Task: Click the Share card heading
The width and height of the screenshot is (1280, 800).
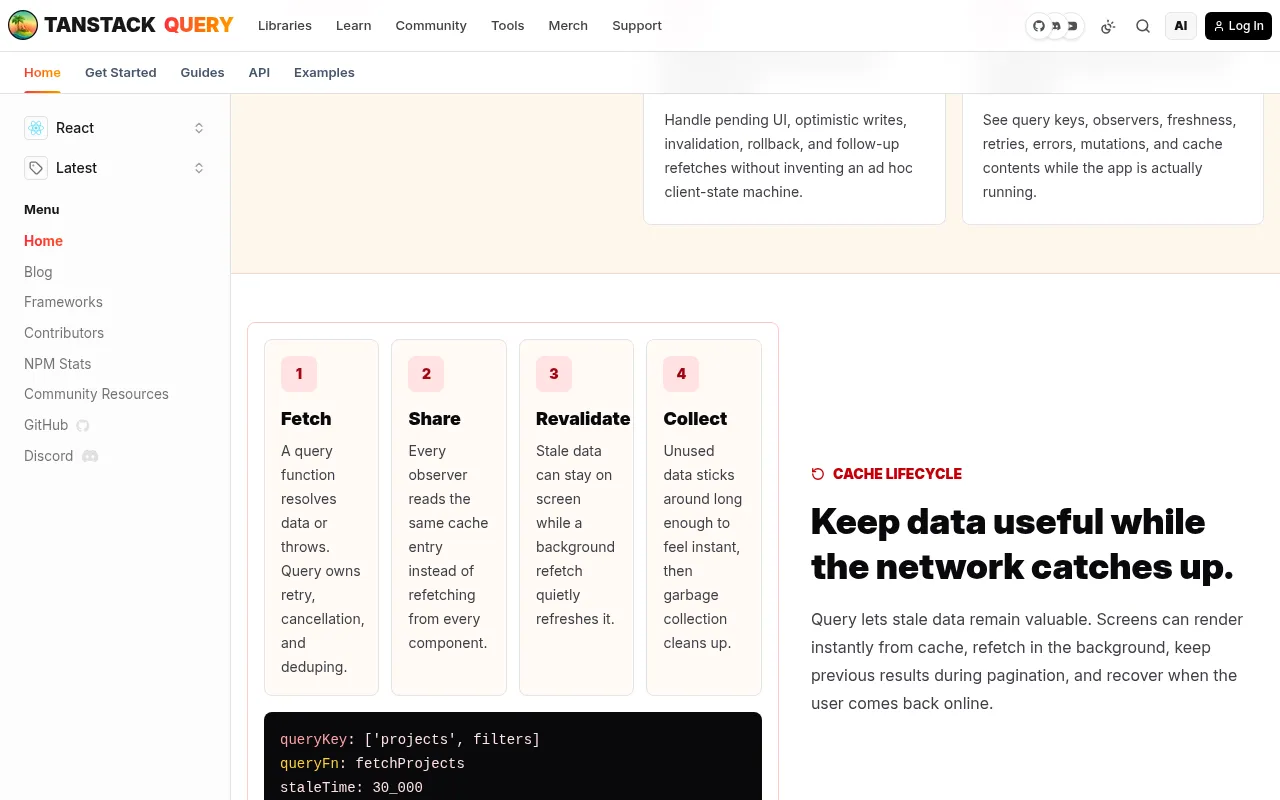Action: coord(434,419)
